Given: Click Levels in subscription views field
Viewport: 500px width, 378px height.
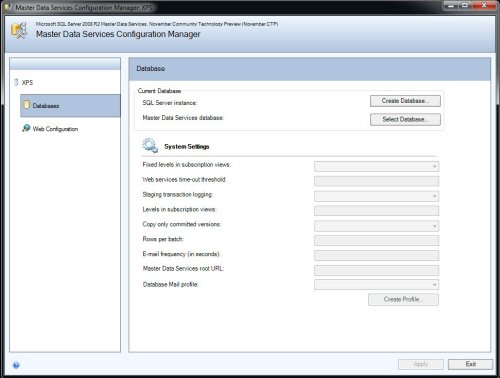Looking at the screenshot, I should click(x=376, y=211).
